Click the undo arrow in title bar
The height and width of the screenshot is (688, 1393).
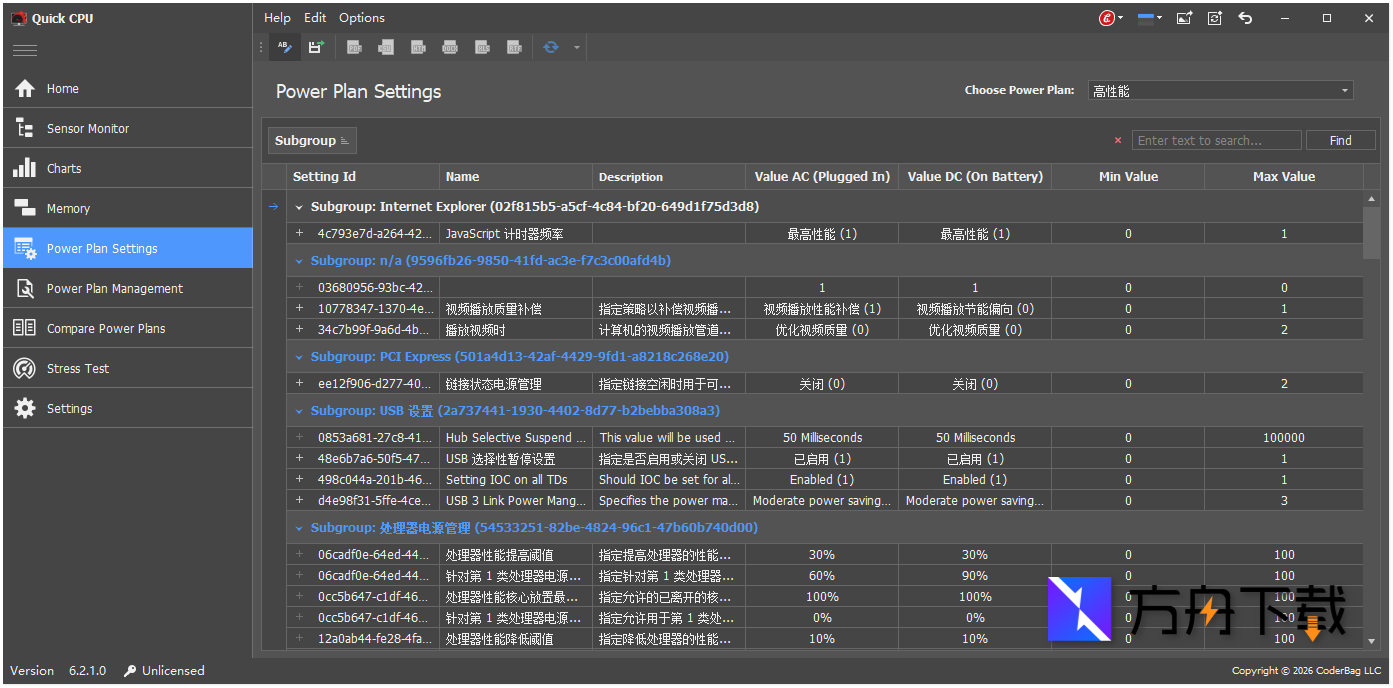click(x=1245, y=18)
